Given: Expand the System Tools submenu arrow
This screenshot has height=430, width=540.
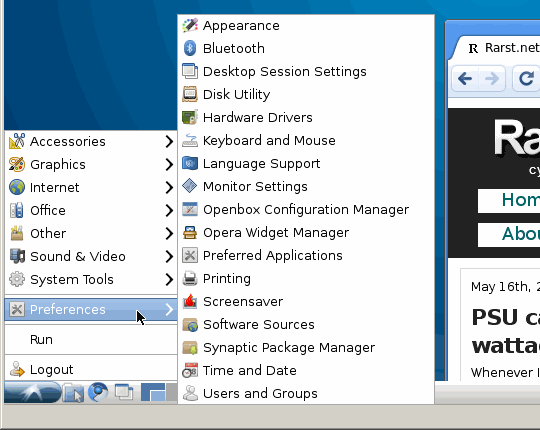Looking at the screenshot, I should [169, 280].
